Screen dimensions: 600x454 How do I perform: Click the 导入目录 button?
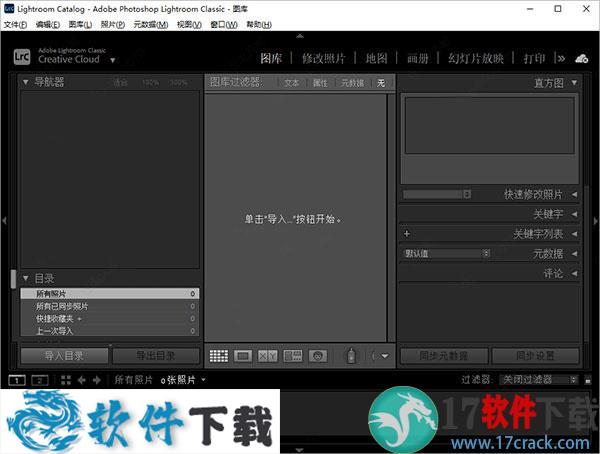pyautogui.click(x=64, y=356)
